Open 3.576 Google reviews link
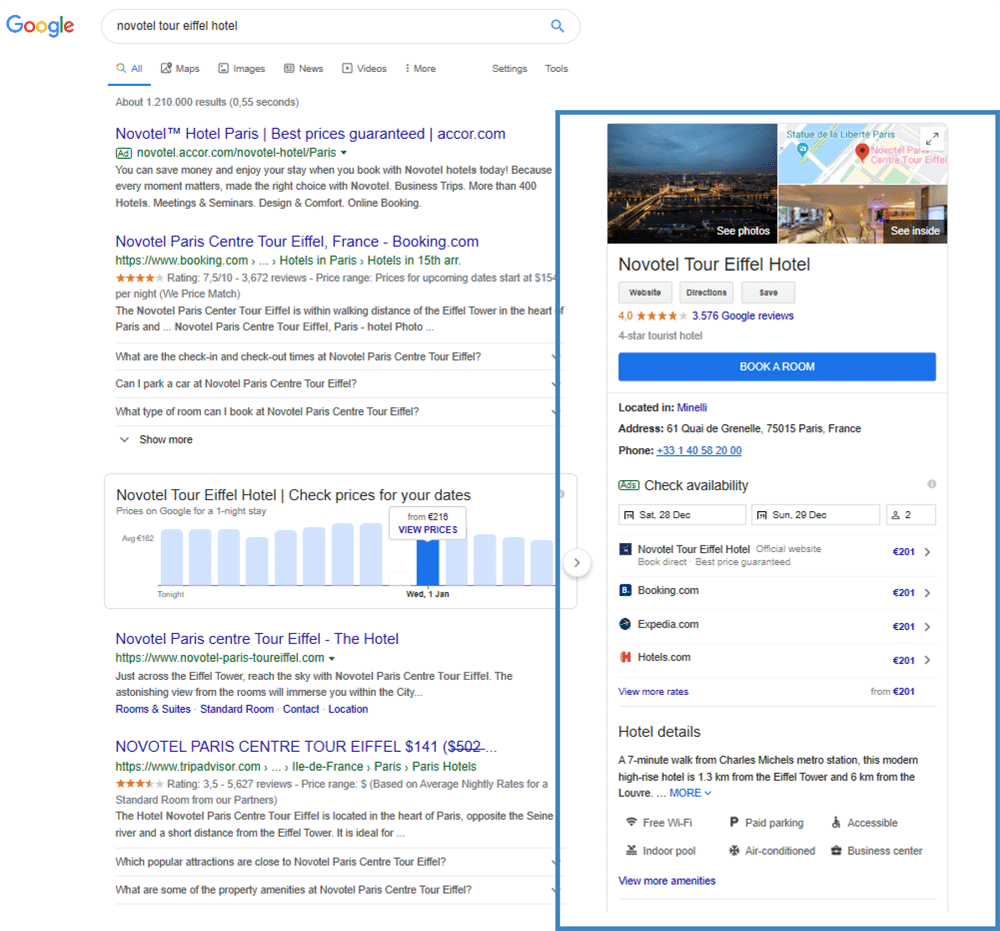This screenshot has height=931, width=1000. (742, 316)
